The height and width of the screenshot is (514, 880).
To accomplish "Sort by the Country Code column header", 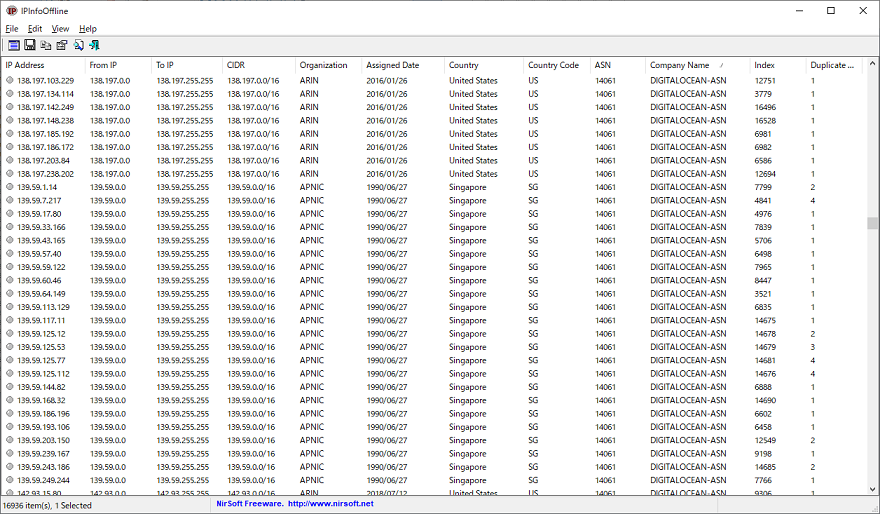I will tap(557, 65).
